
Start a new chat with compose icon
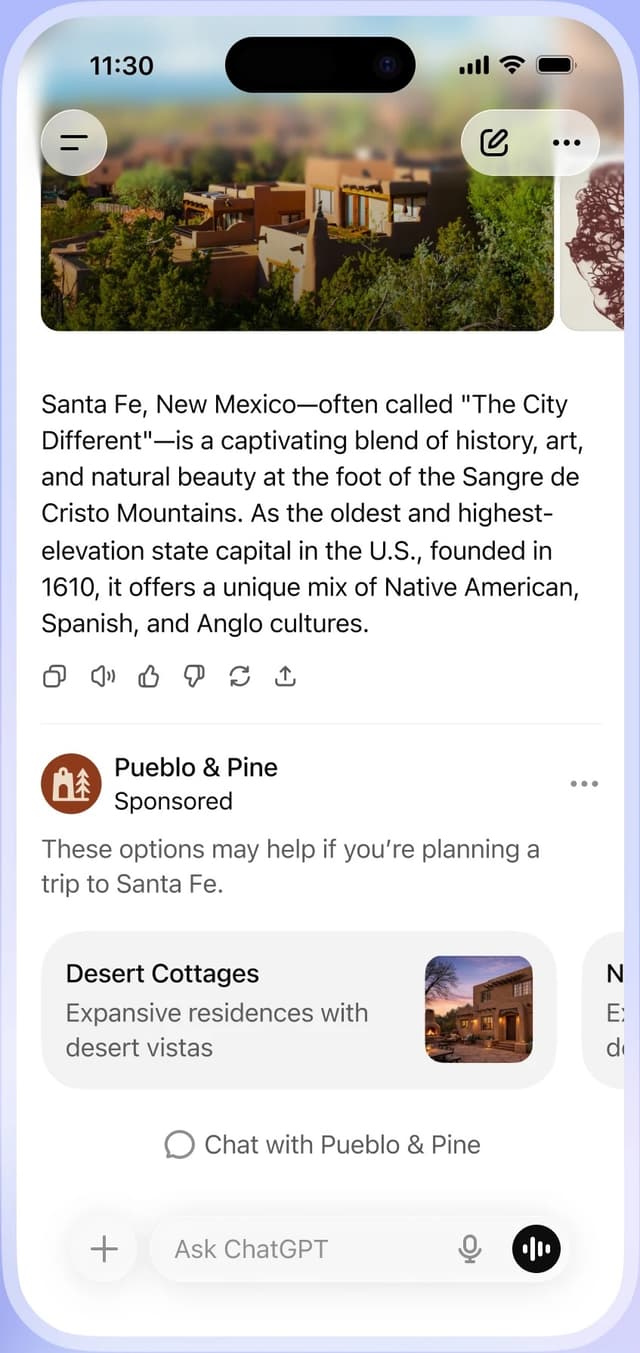point(494,142)
